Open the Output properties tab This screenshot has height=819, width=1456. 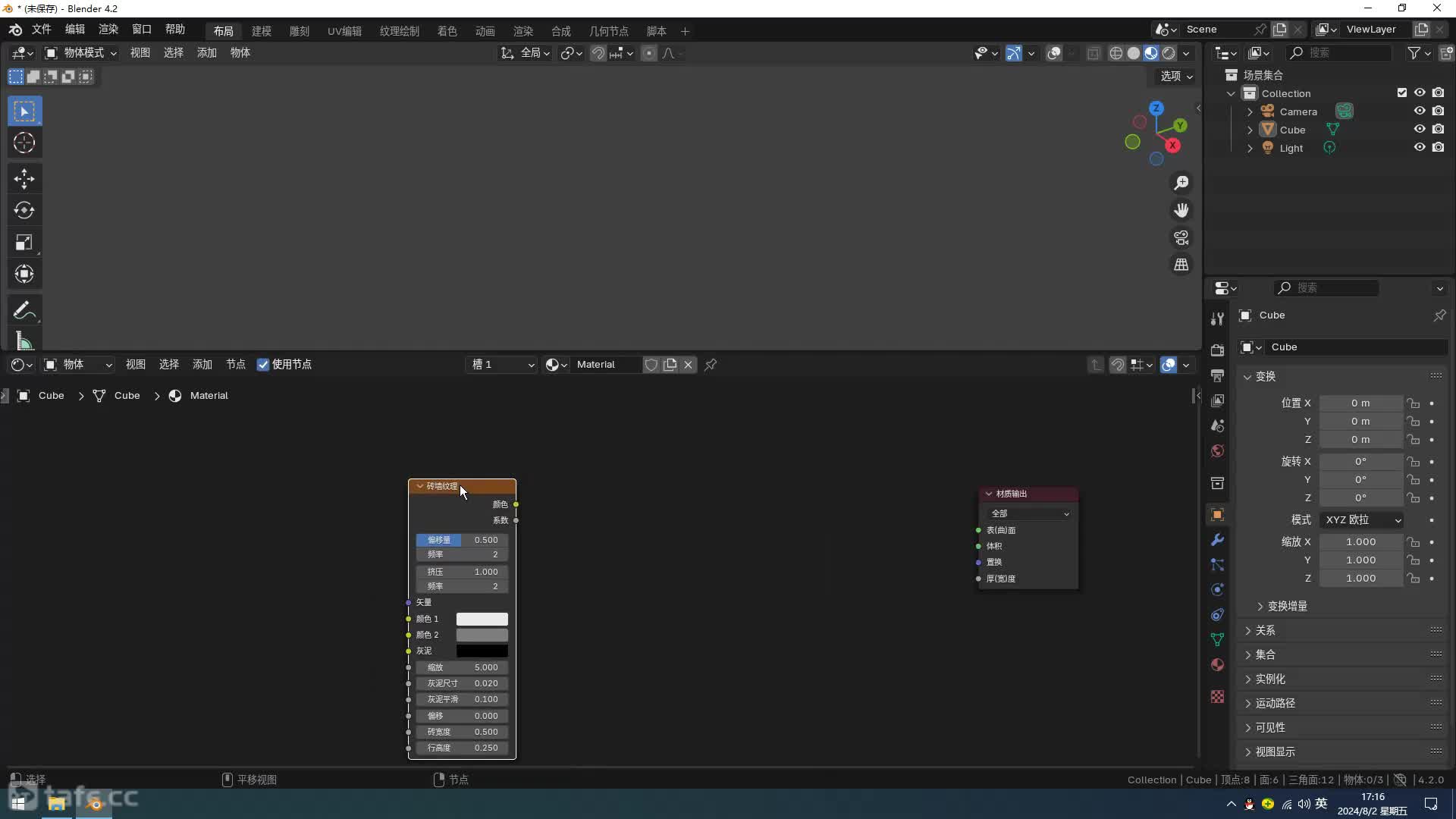coord(1217,375)
